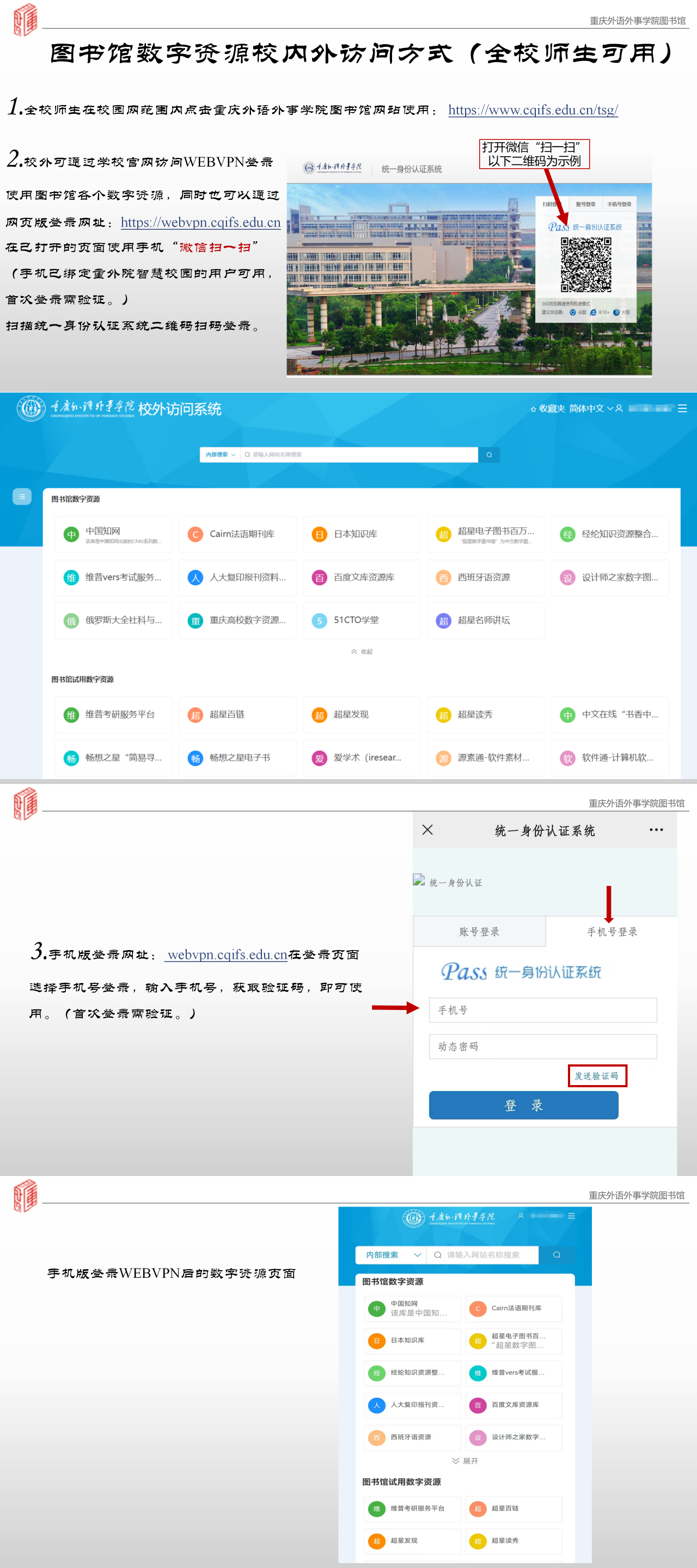
Task: Open the https://webvpn.cqifs.edu.cn link
Action: [x=201, y=222]
